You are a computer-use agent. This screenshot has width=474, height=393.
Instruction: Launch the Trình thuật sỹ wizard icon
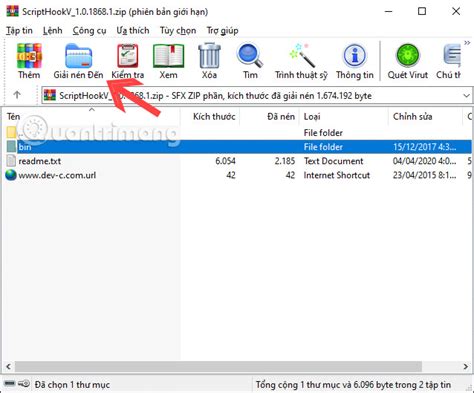coord(301,55)
